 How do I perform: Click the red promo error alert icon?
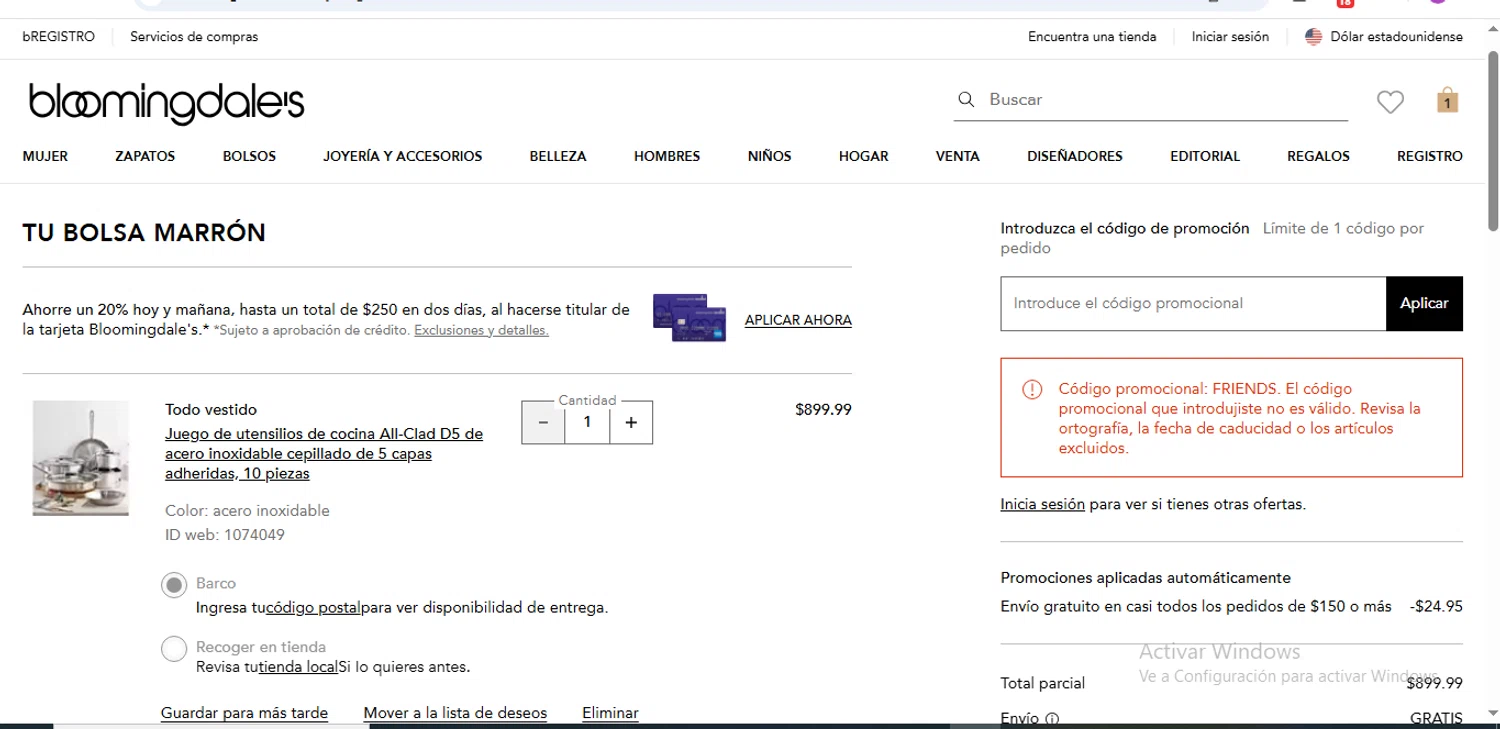(x=1032, y=389)
